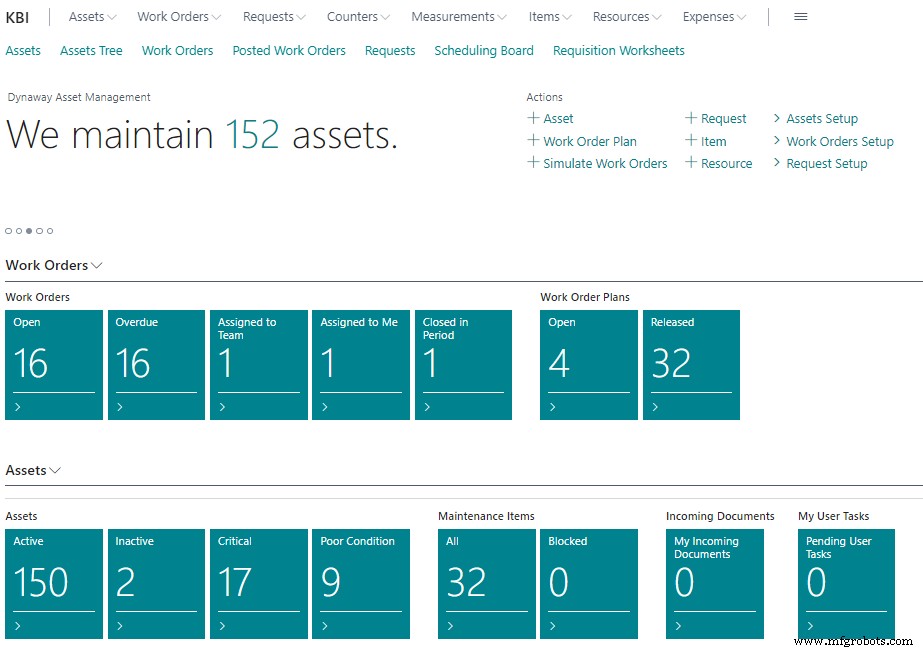Expand the Work Orders section heading chevron
The height and width of the screenshot is (651, 923).
[x=95, y=265]
